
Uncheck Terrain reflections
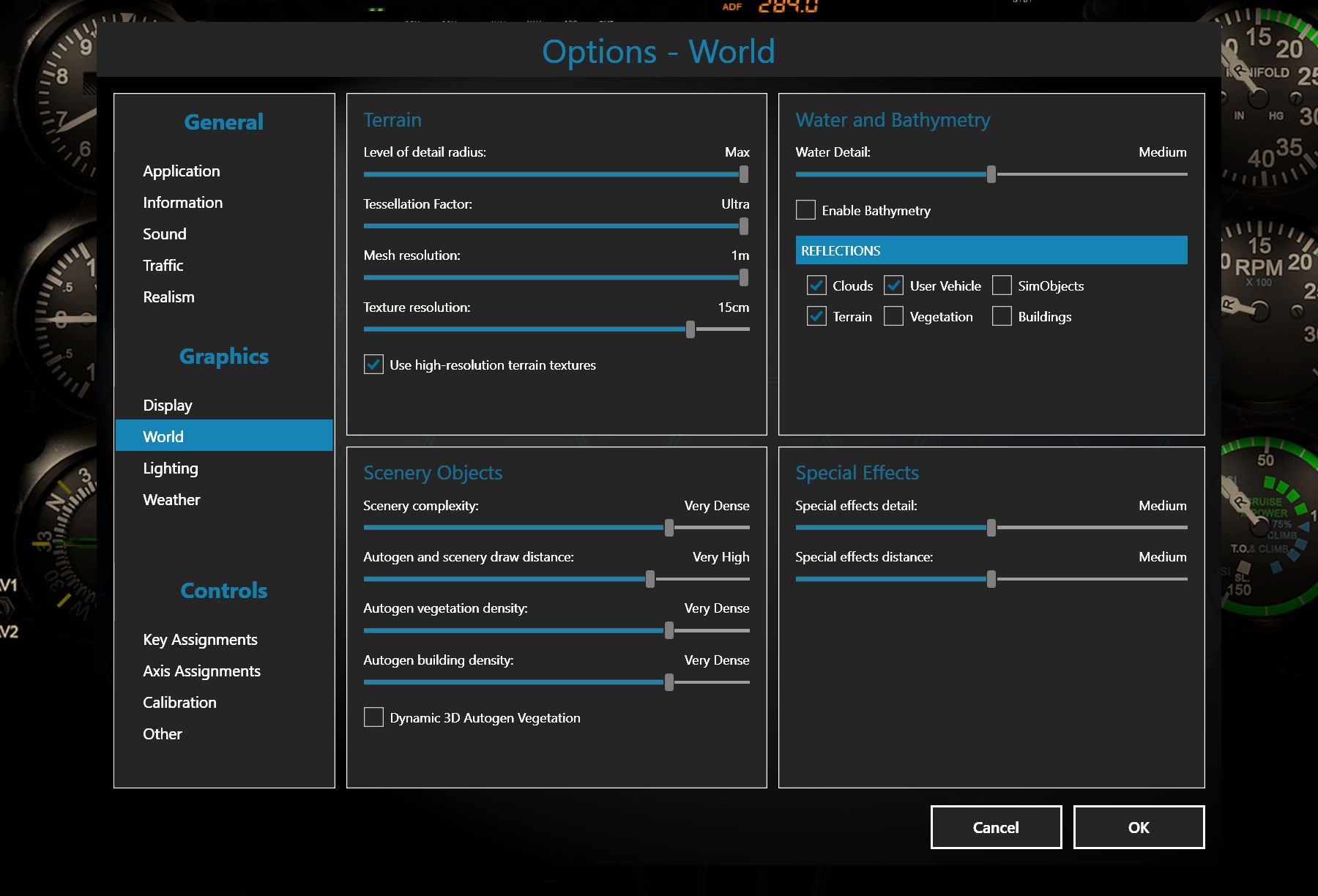coord(816,316)
